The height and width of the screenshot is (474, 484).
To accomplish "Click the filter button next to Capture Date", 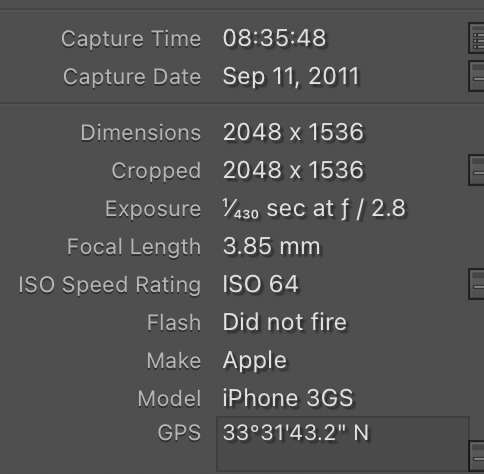I will (476, 76).
